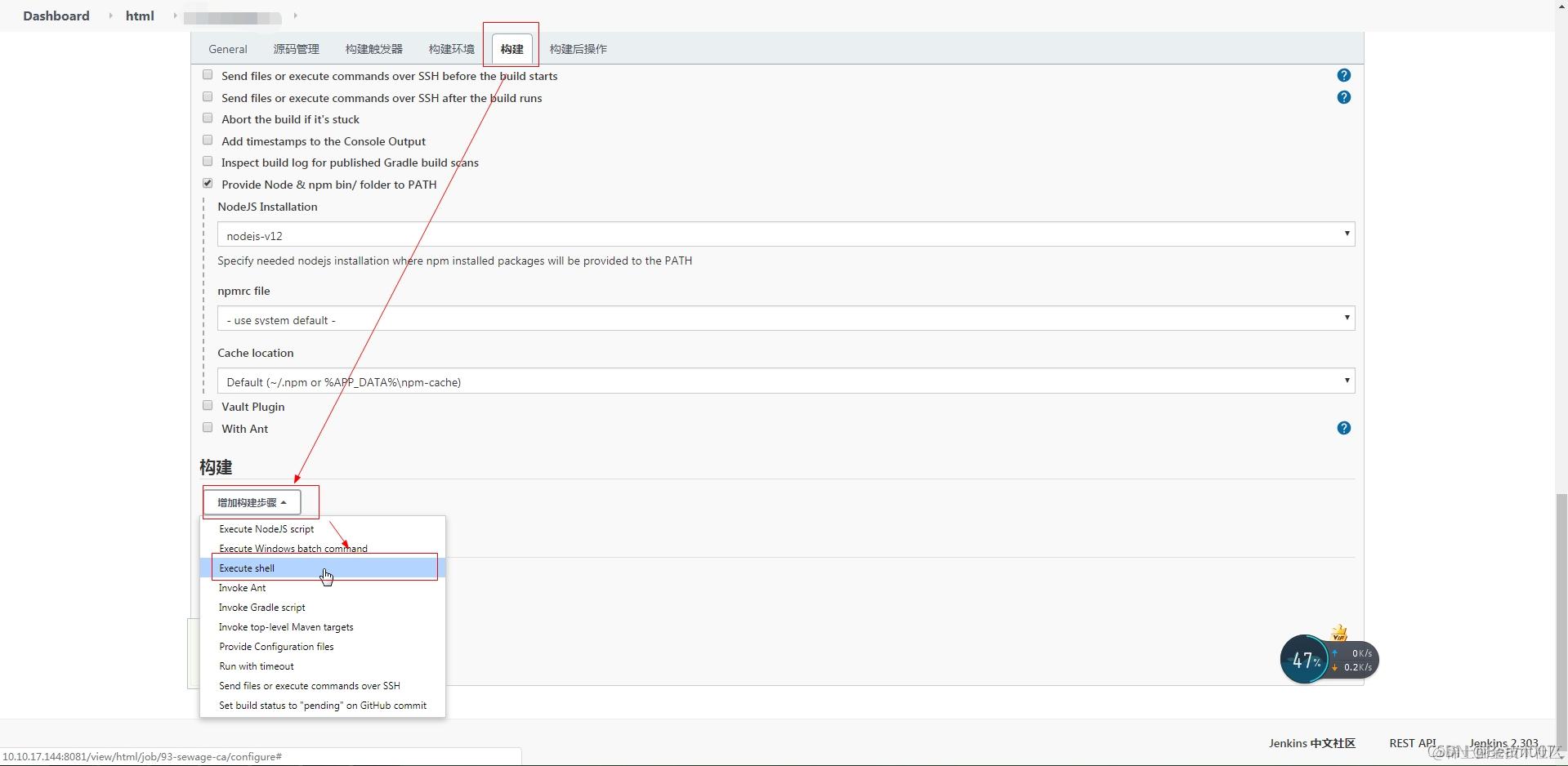The image size is (1568, 766).
Task: Select Set build status to pending on GitHub commit
Action: (x=323, y=706)
